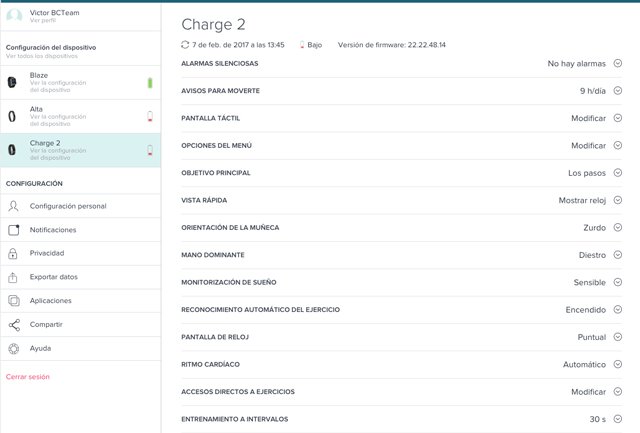640x433 pixels.
Task: Click the 30 s interval value
Action: click(598, 419)
